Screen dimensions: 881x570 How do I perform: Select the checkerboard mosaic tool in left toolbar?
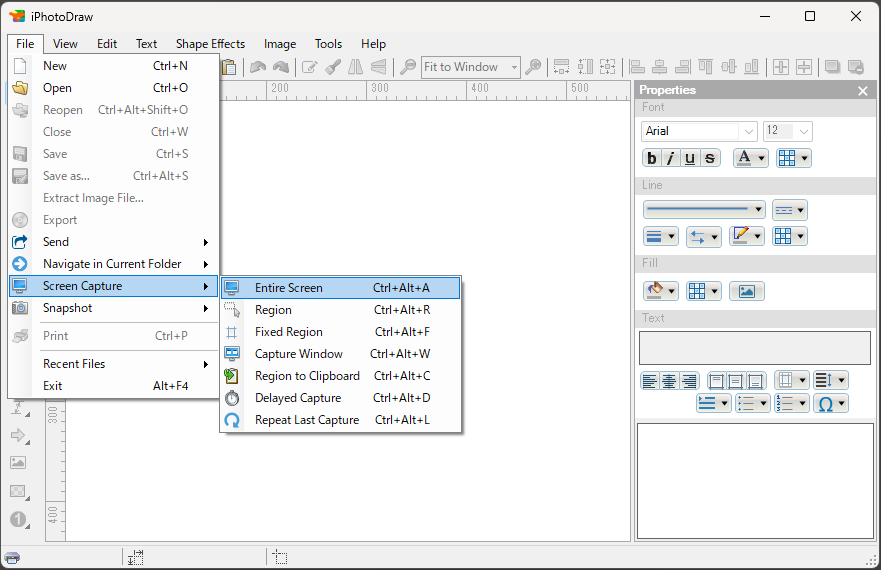coord(19,491)
